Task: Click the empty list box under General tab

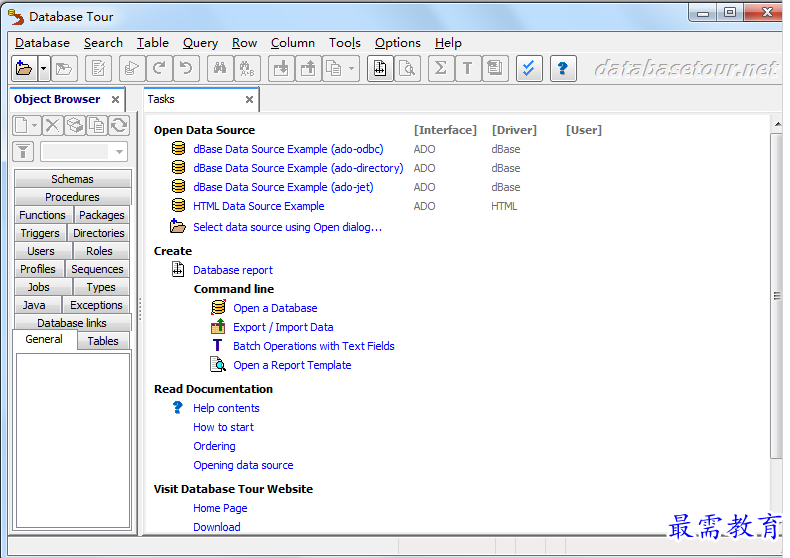Action: tap(73, 440)
